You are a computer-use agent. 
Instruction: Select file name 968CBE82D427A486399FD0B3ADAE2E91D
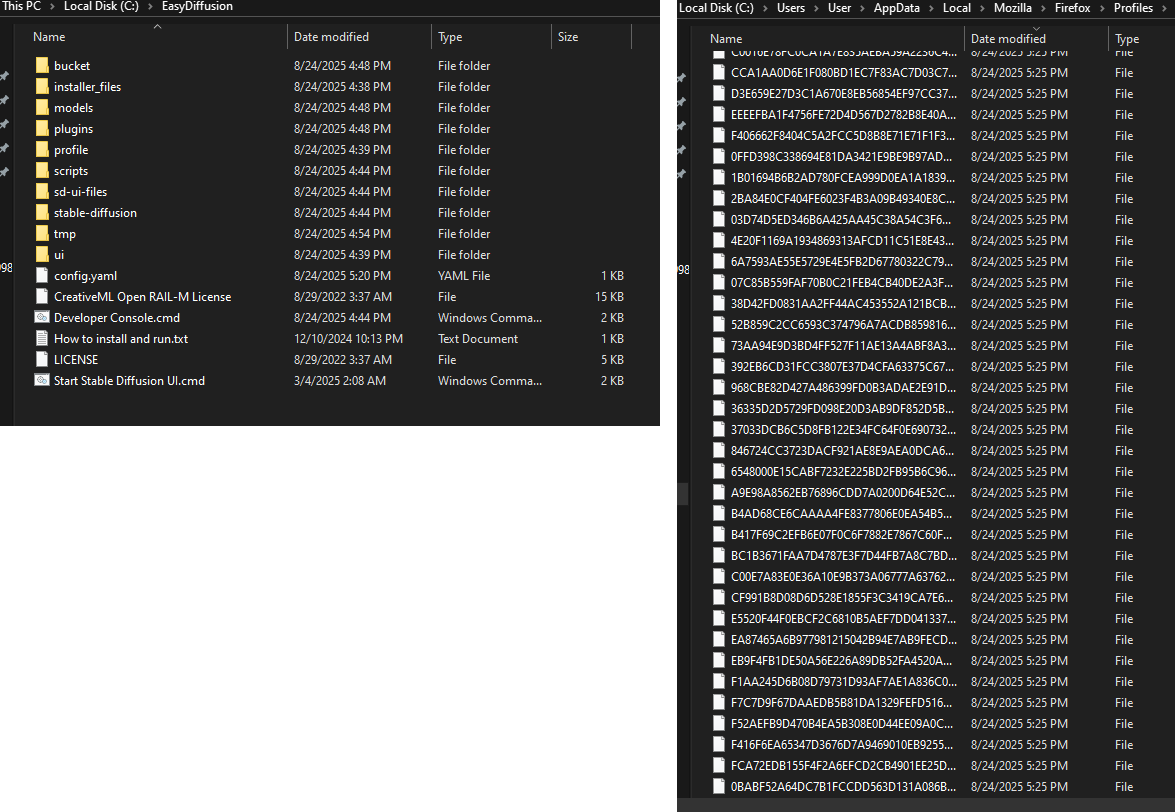point(843,387)
